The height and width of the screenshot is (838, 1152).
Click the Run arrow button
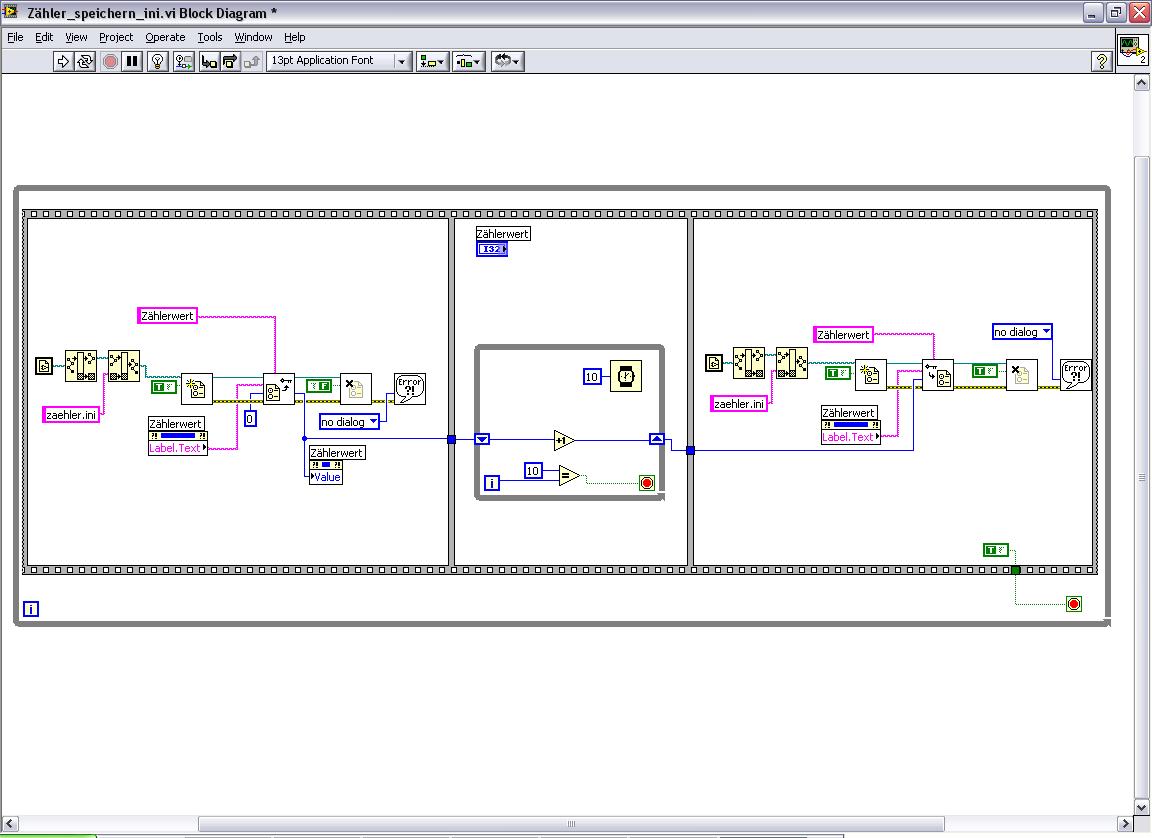click(x=63, y=62)
